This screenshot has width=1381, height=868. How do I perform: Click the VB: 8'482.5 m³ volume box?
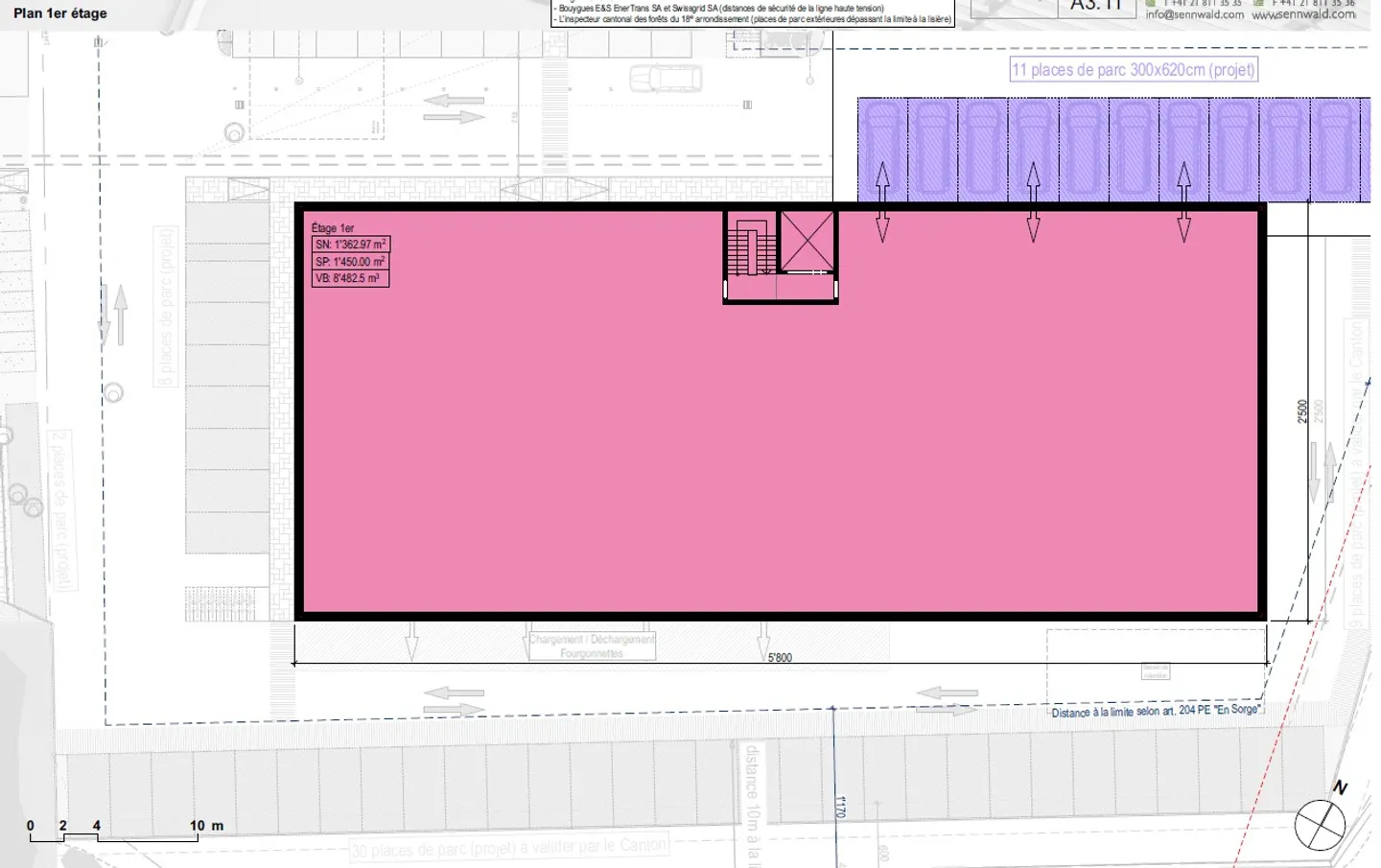[x=350, y=278]
